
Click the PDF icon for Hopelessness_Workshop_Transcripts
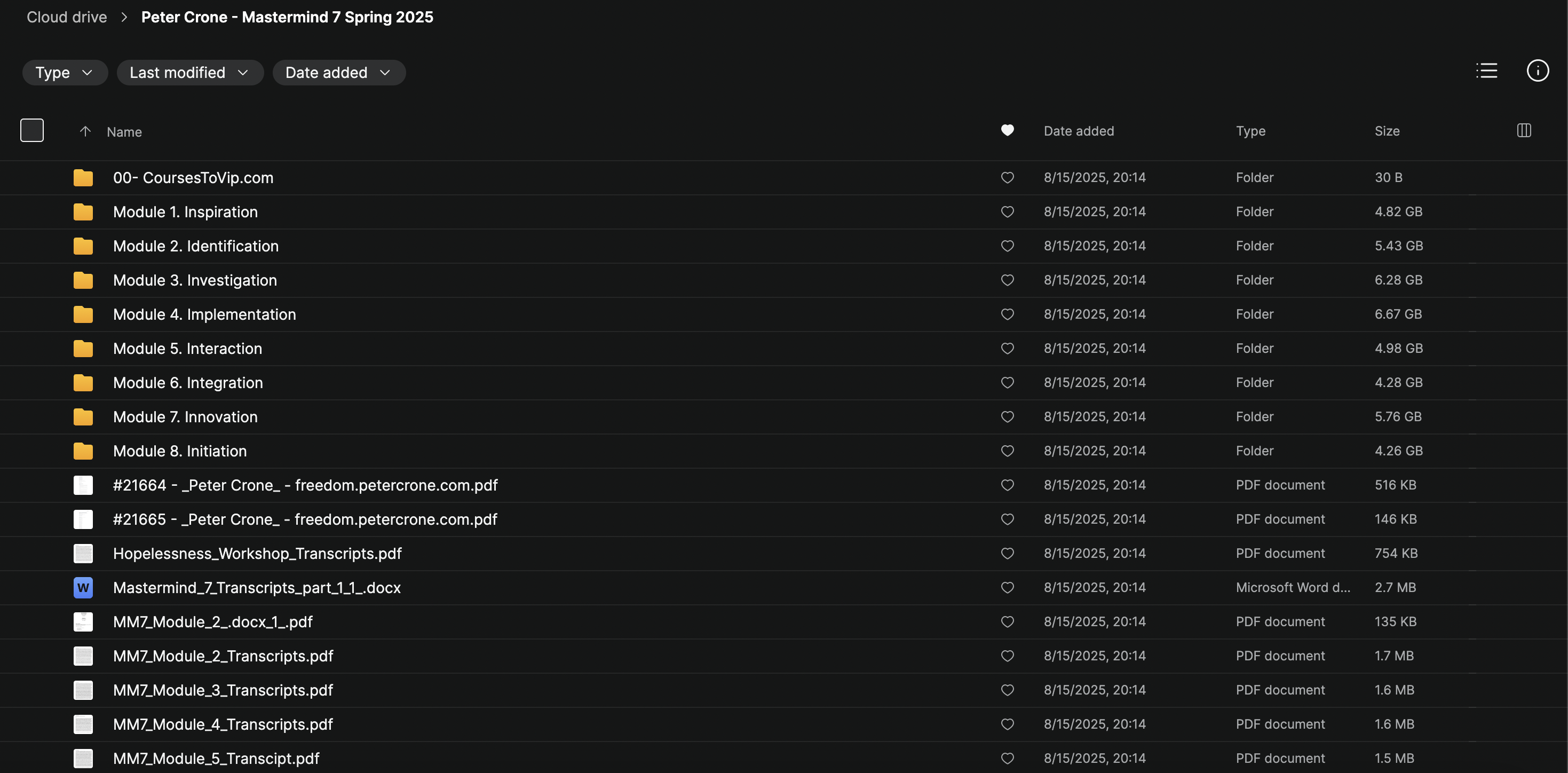(x=83, y=553)
